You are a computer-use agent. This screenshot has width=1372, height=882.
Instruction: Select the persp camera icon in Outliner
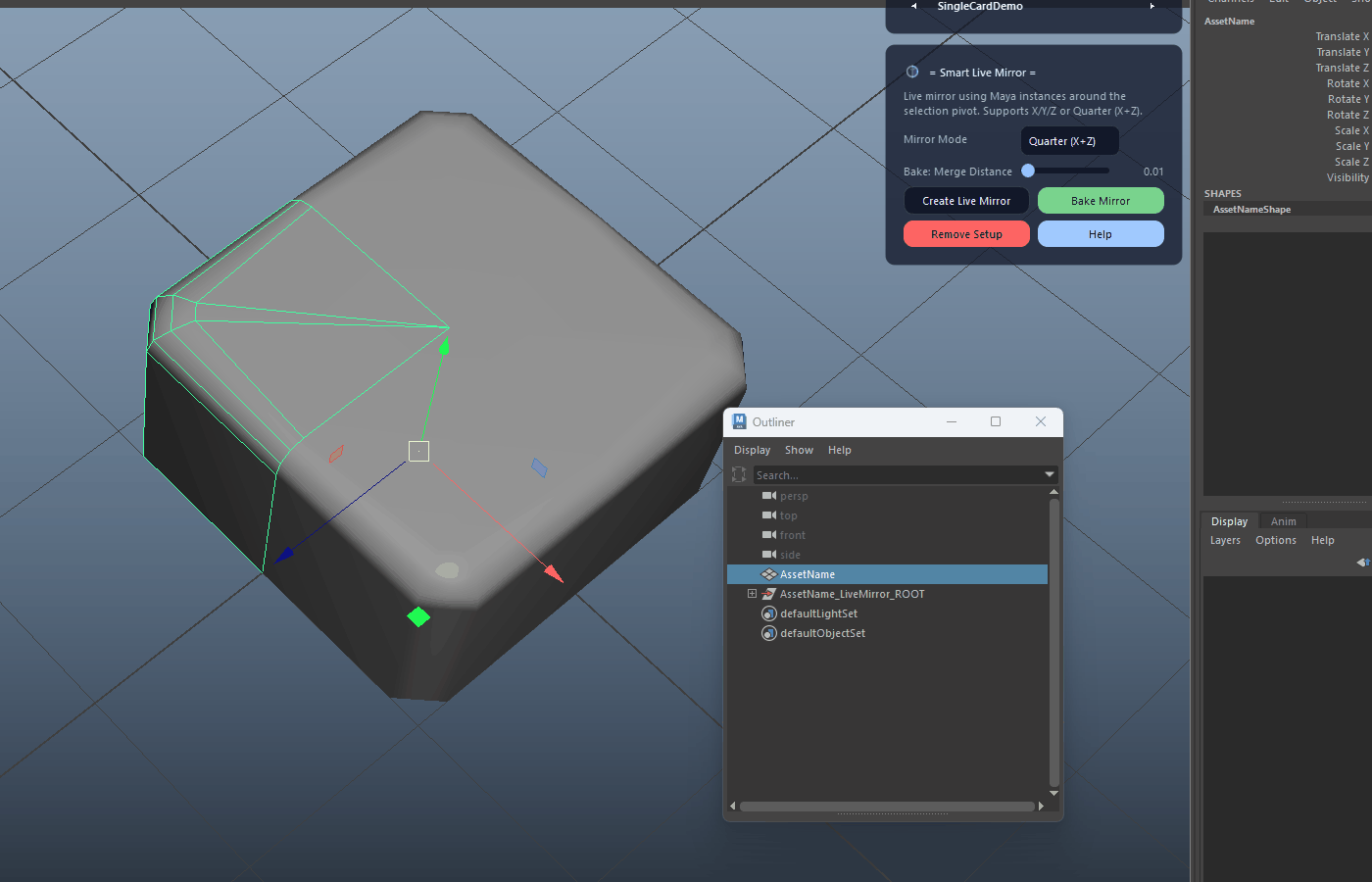769,496
